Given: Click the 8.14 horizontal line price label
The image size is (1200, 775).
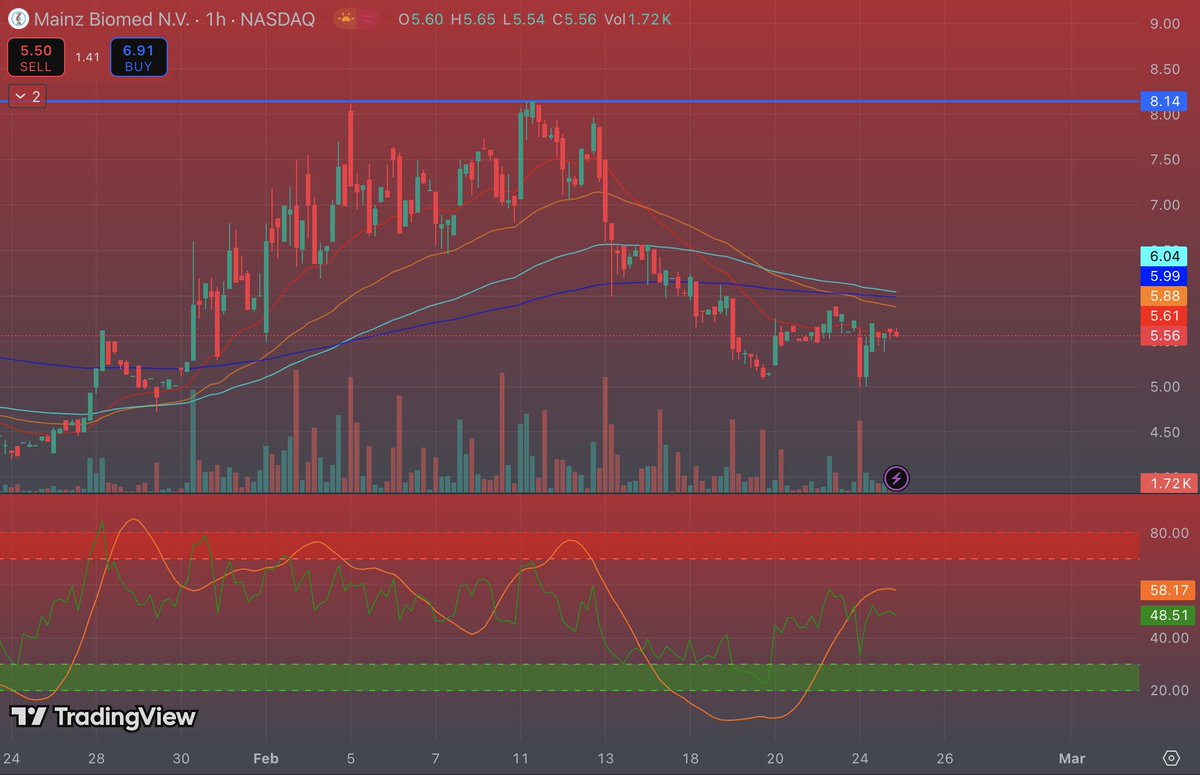Looking at the screenshot, I should coord(1166,101).
